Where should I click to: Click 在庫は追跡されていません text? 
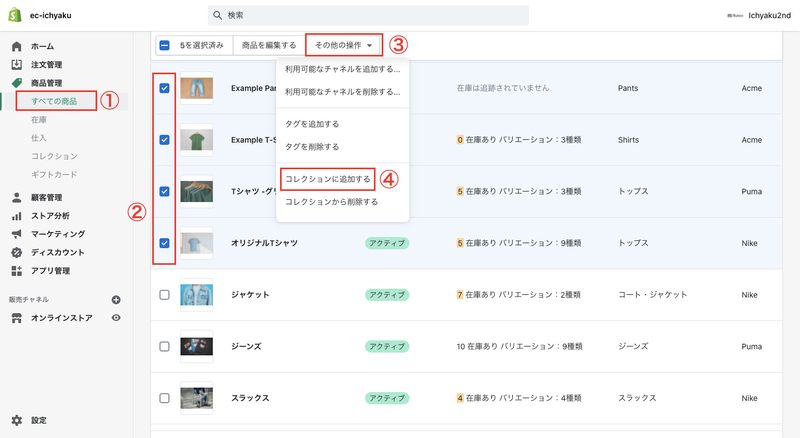(503, 88)
